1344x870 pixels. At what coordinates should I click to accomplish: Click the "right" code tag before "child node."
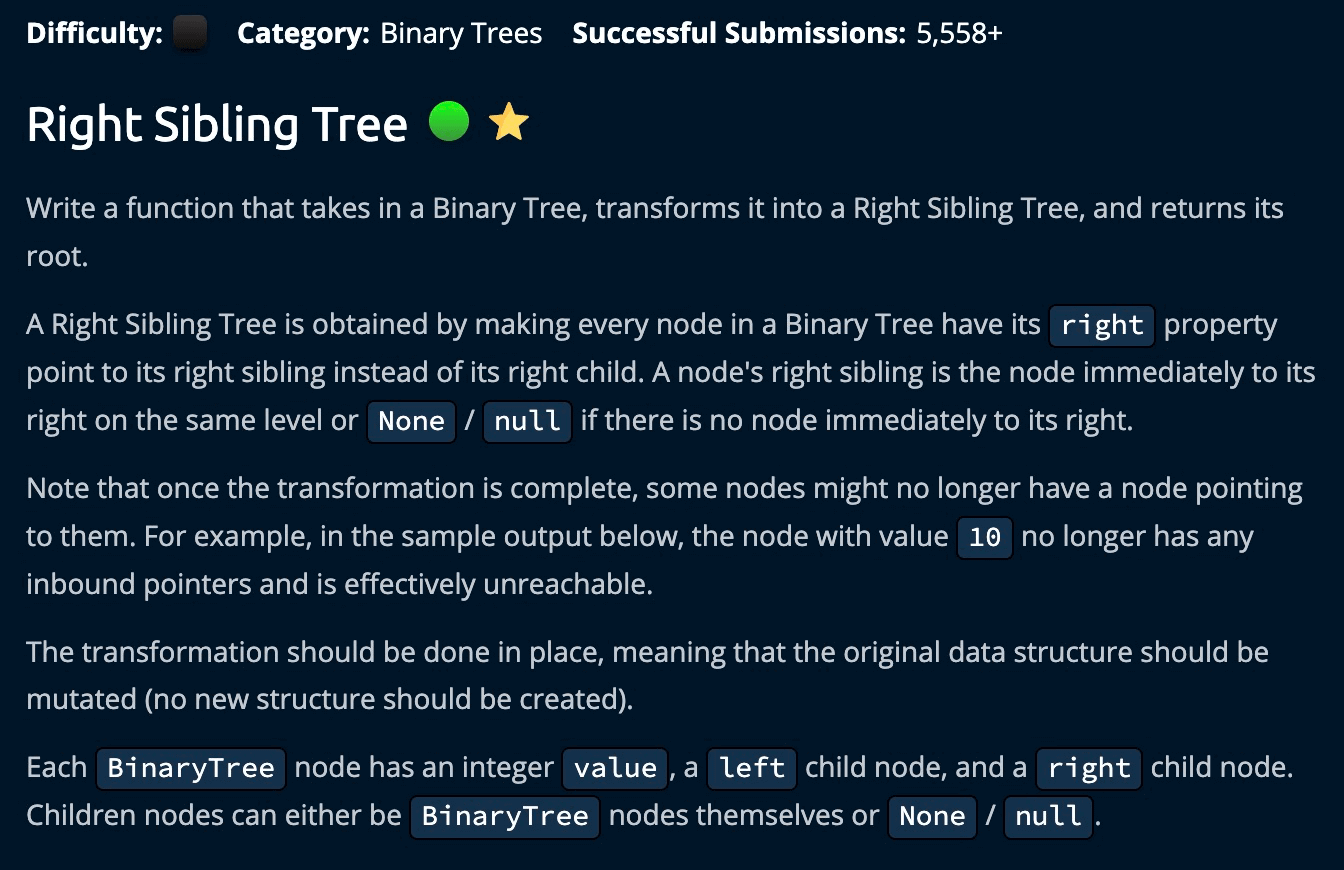click(x=1089, y=768)
